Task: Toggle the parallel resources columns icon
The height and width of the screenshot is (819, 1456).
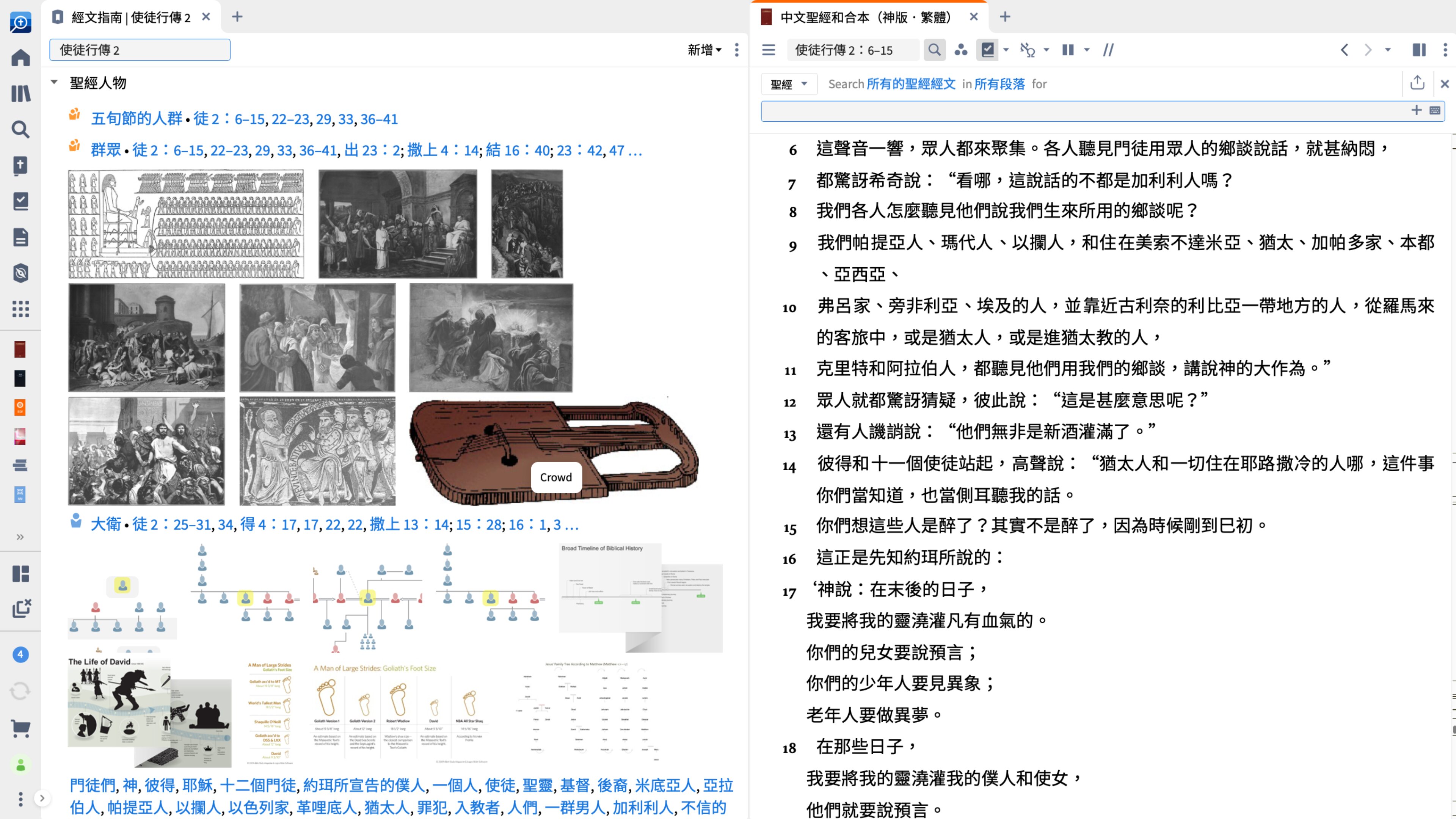Action: [x=1068, y=50]
